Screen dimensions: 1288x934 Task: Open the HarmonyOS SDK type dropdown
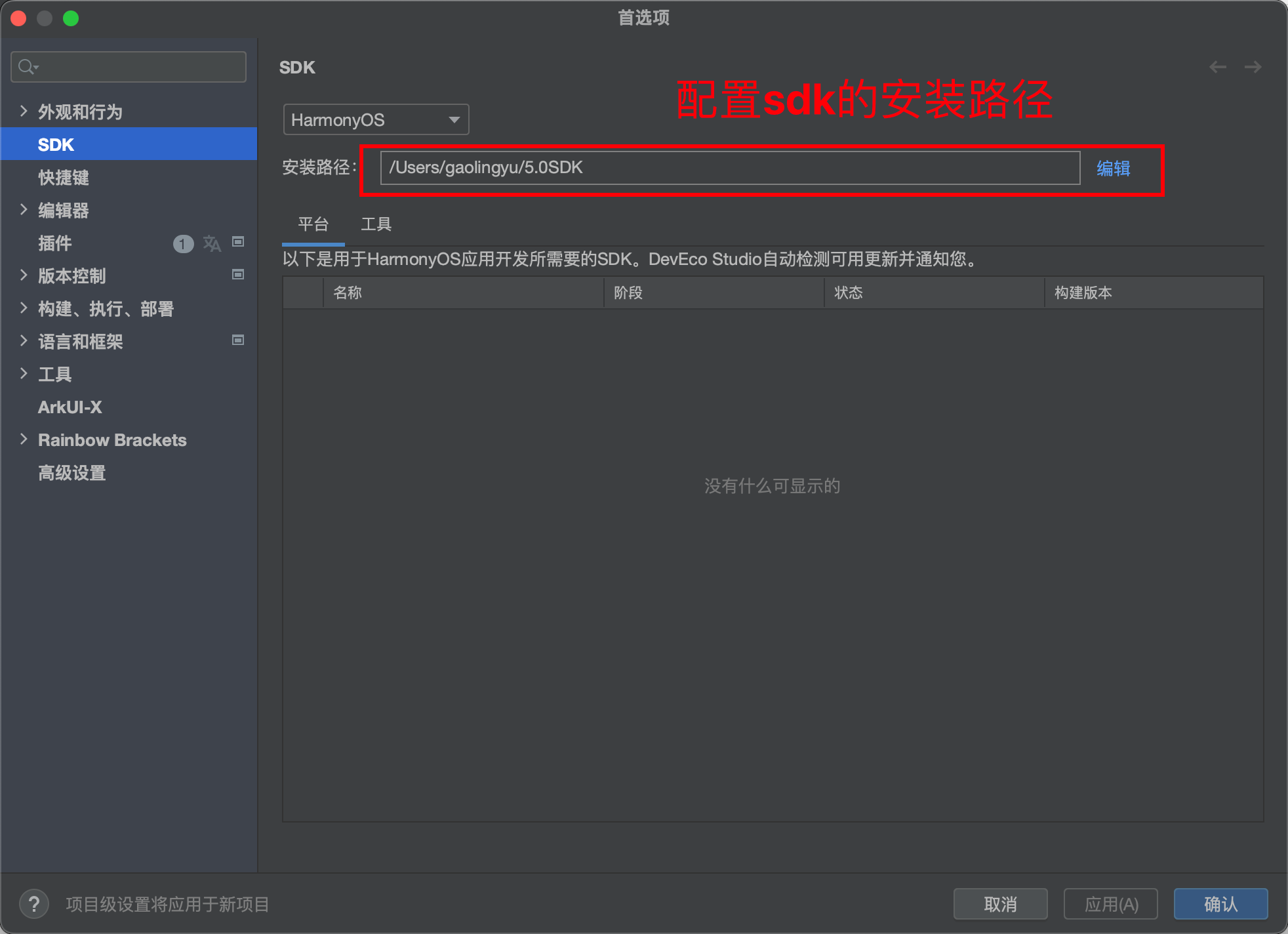click(x=376, y=119)
